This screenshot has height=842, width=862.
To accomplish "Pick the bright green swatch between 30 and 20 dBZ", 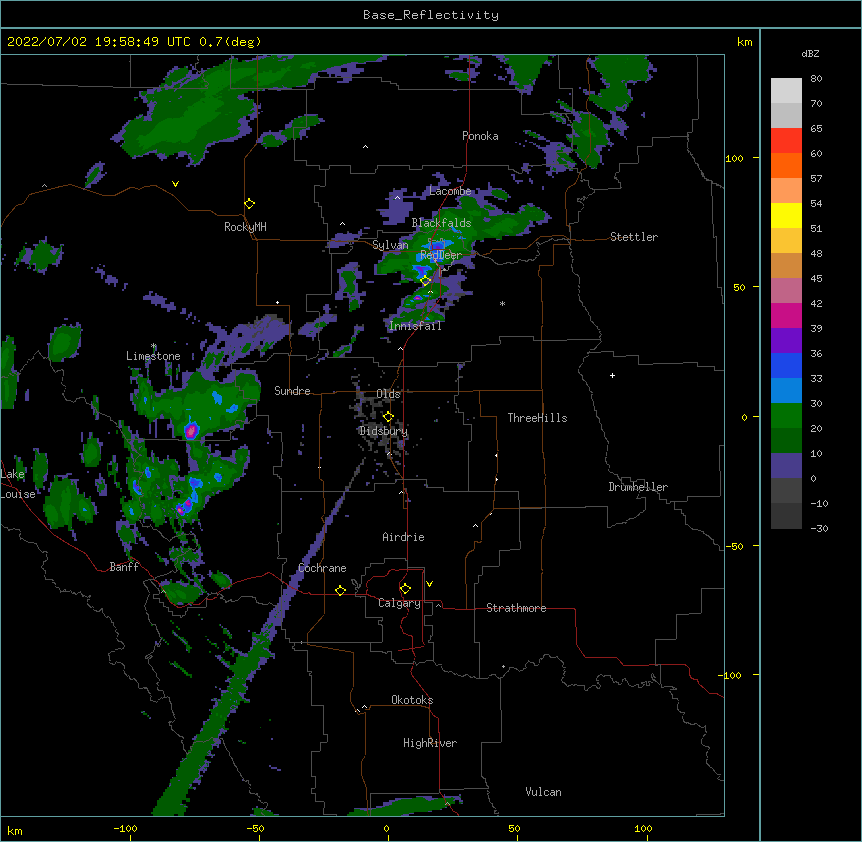I will click(786, 416).
